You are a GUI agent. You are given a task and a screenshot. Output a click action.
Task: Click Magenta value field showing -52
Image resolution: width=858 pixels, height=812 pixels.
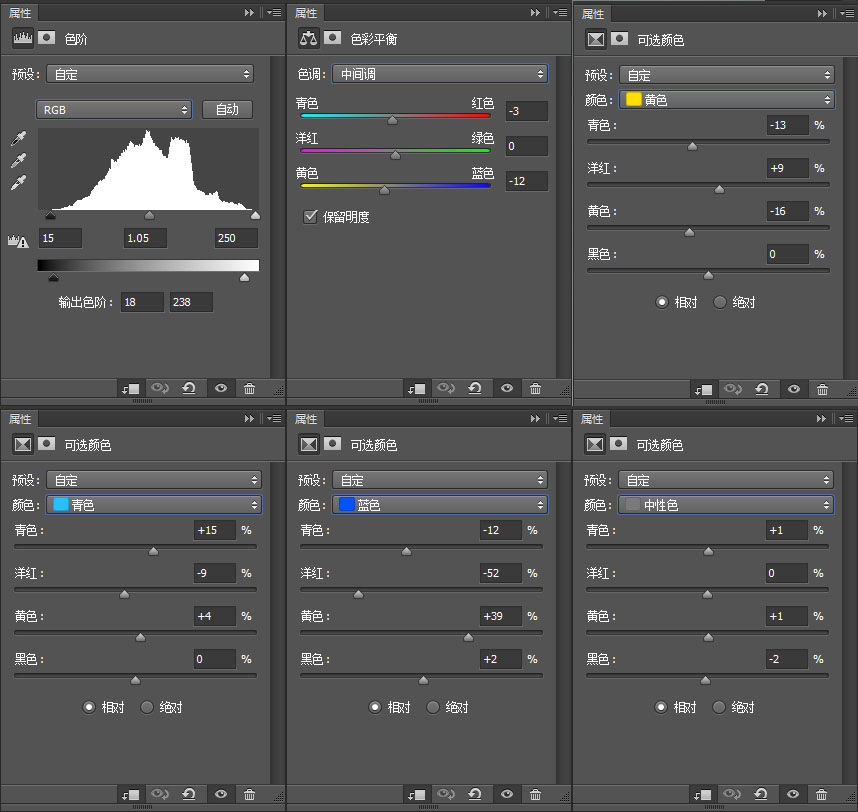(x=501, y=573)
